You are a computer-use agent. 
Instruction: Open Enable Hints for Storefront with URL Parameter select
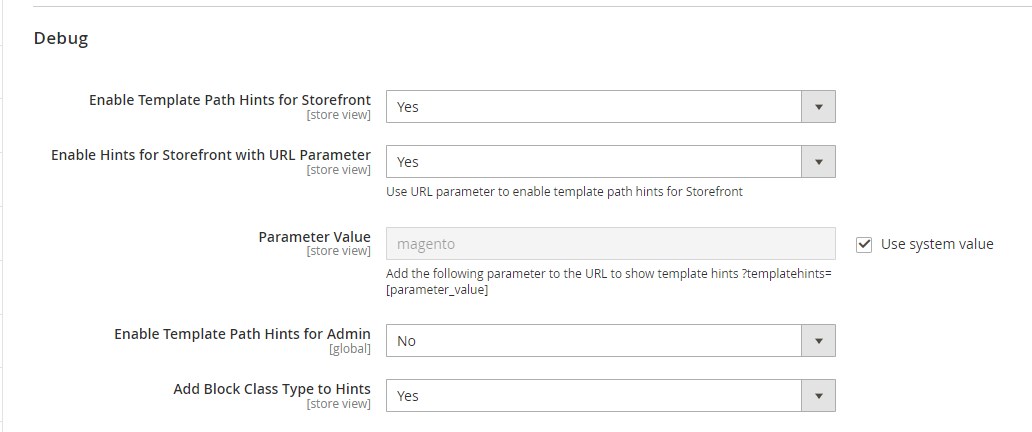(x=594, y=162)
